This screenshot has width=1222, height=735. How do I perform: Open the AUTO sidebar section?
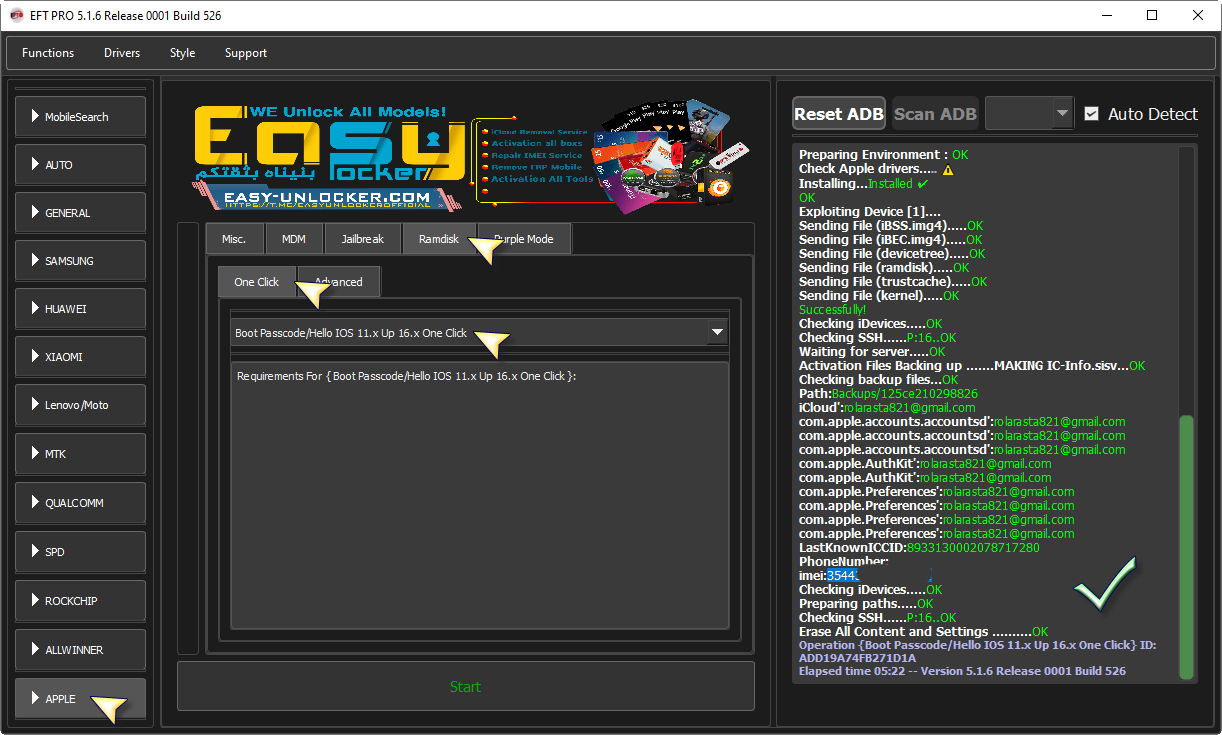point(80,165)
